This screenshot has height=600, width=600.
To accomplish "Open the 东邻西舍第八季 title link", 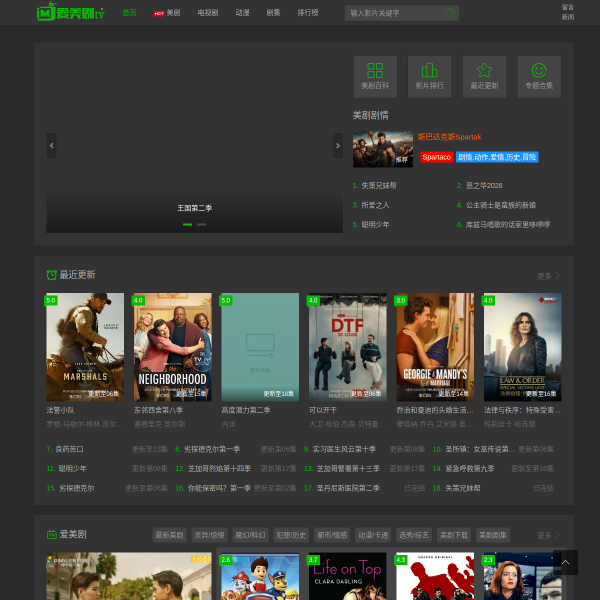I will pos(158,410).
